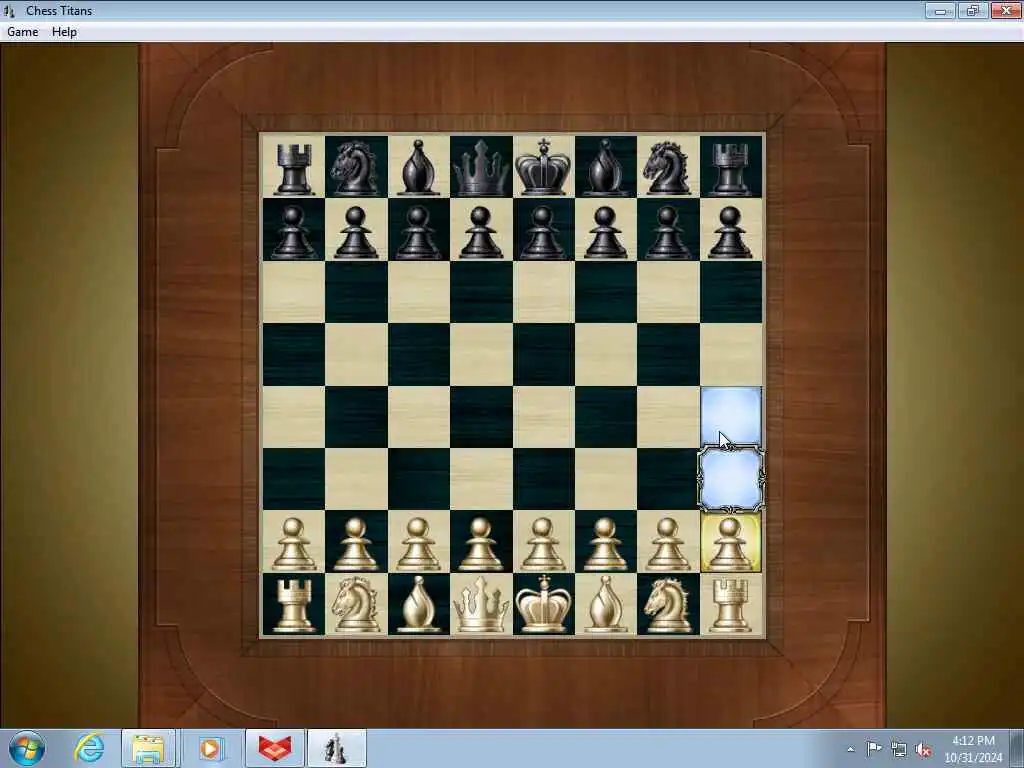Click the black rook on h8
Viewport: 1024px width, 768px height.
point(730,169)
